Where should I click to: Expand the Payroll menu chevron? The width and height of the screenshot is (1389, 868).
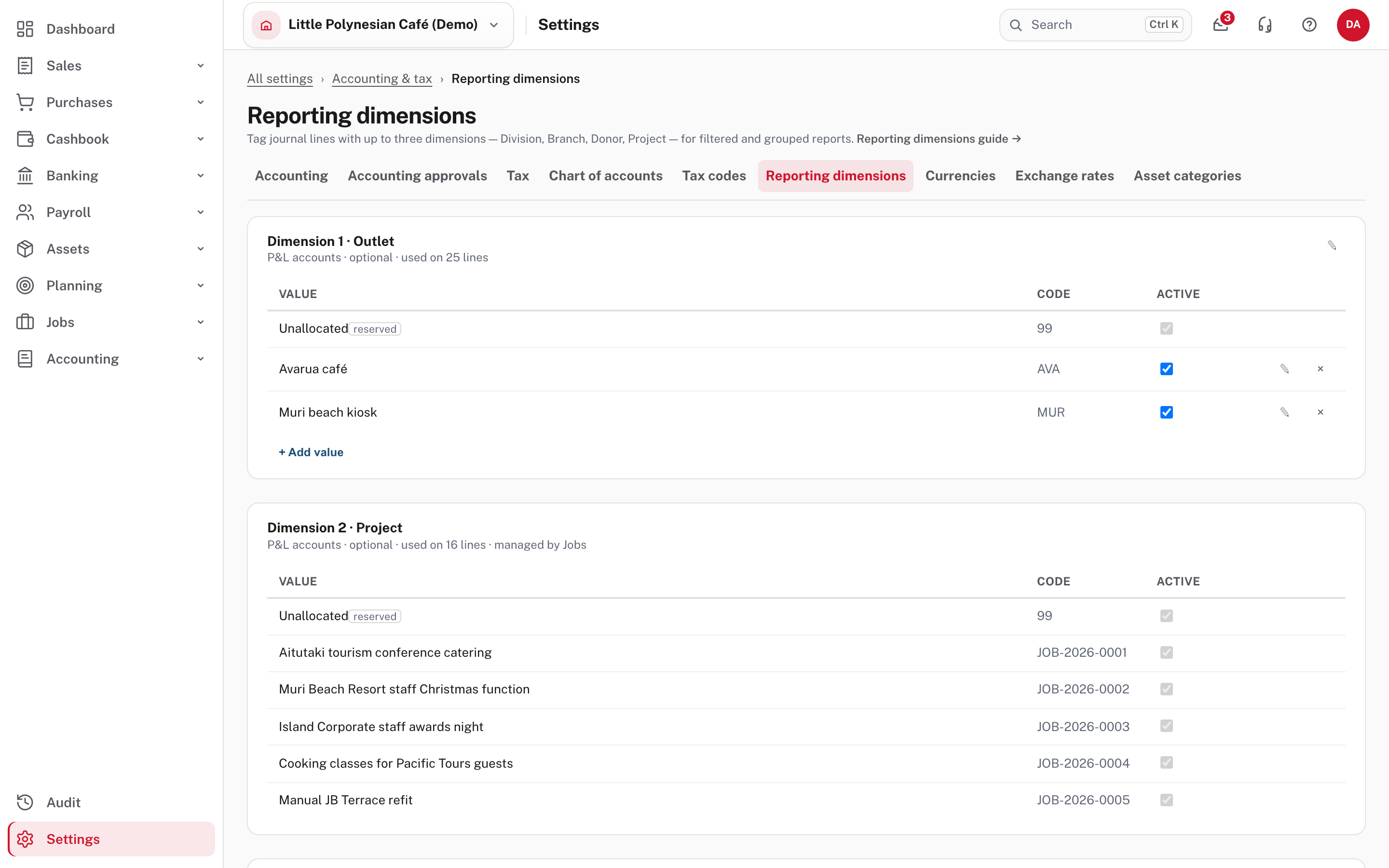(x=200, y=212)
